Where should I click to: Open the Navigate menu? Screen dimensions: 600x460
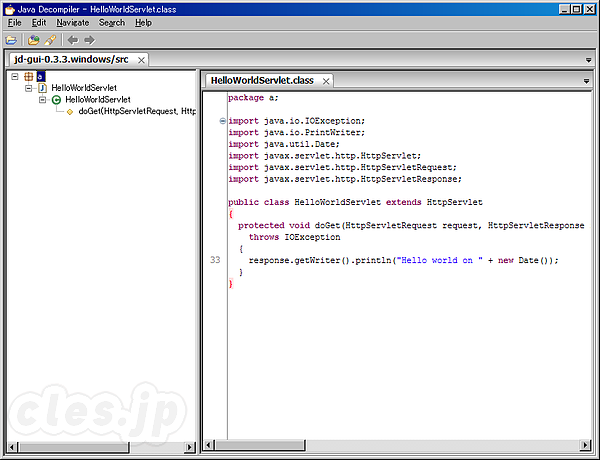(x=72, y=22)
